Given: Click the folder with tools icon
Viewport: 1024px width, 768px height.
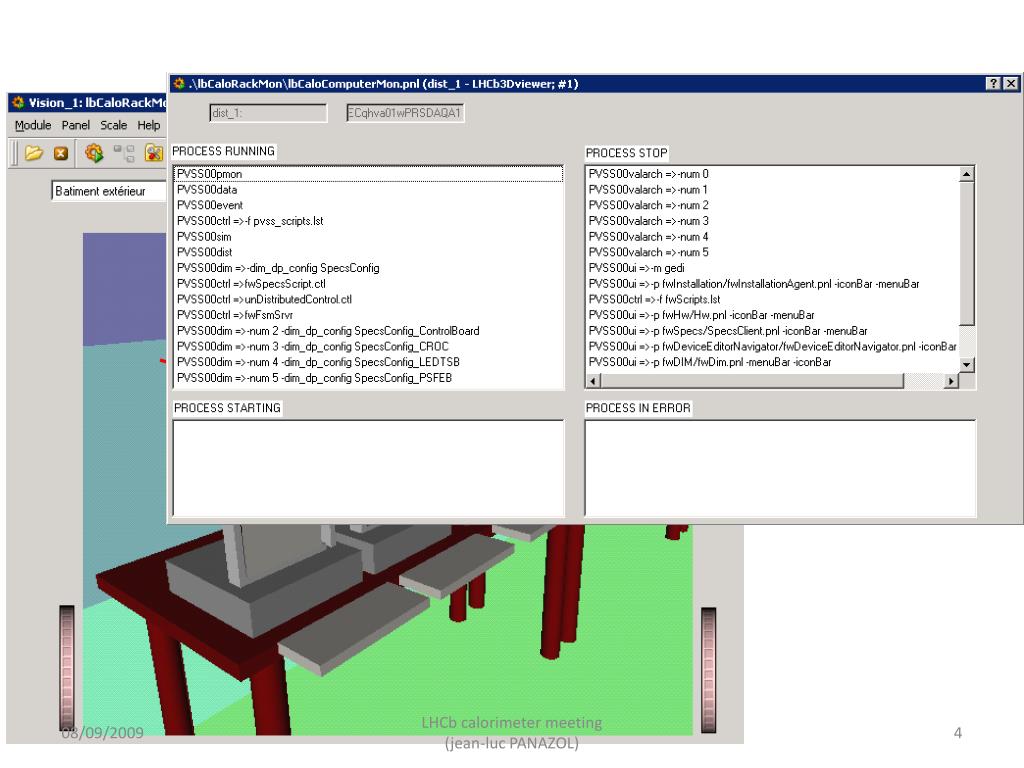Looking at the screenshot, I should 154,153.
